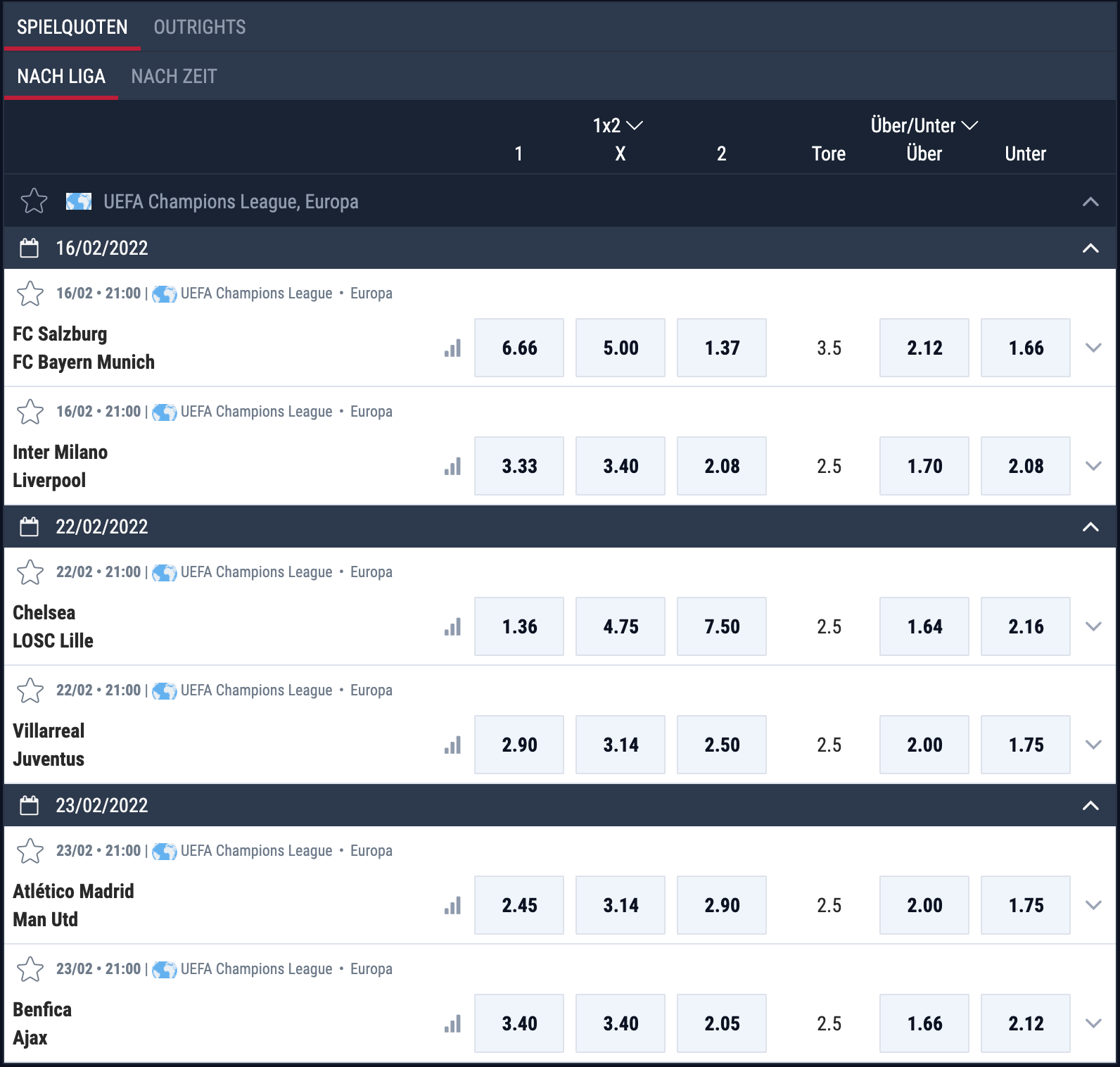
Task: Expand more markets for Inter Milano vs Liverpool
Action: point(1093,466)
